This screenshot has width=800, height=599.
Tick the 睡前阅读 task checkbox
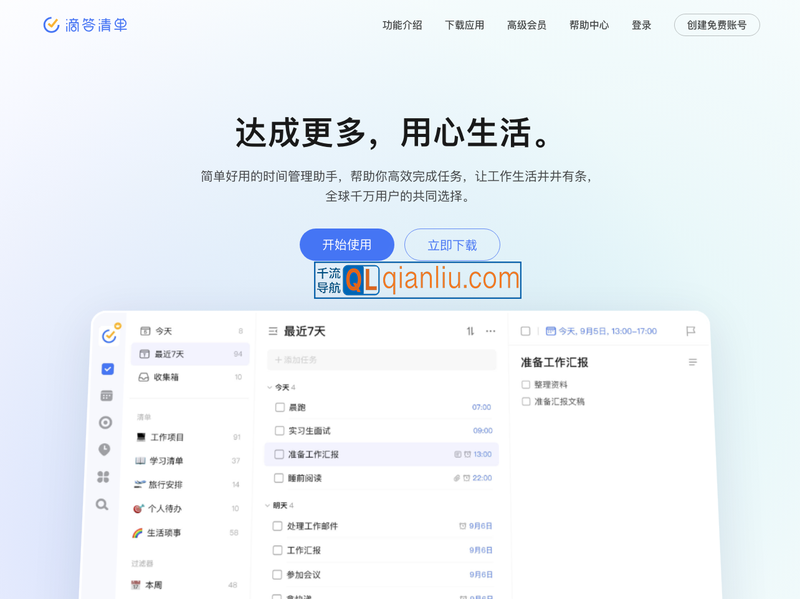coord(278,478)
